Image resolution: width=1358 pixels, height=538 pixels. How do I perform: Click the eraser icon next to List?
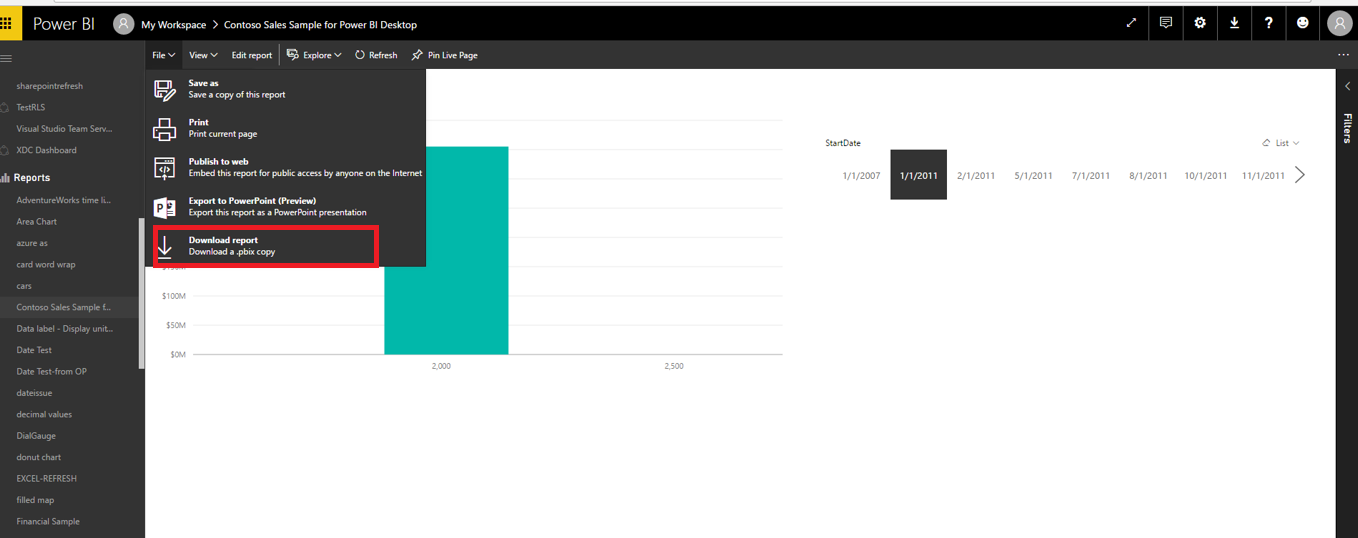click(x=1267, y=143)
